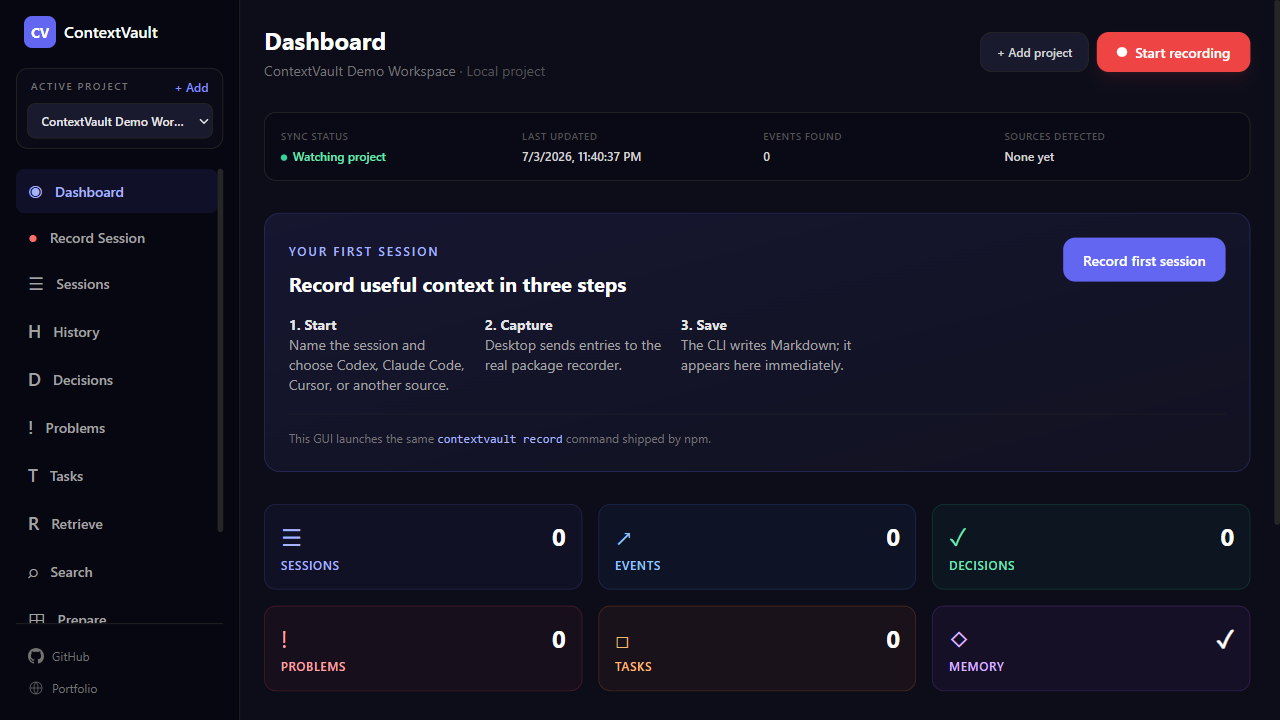Click the '1. Start' step heading
The width and height of the screenshot is (1280, 720).
313,325
